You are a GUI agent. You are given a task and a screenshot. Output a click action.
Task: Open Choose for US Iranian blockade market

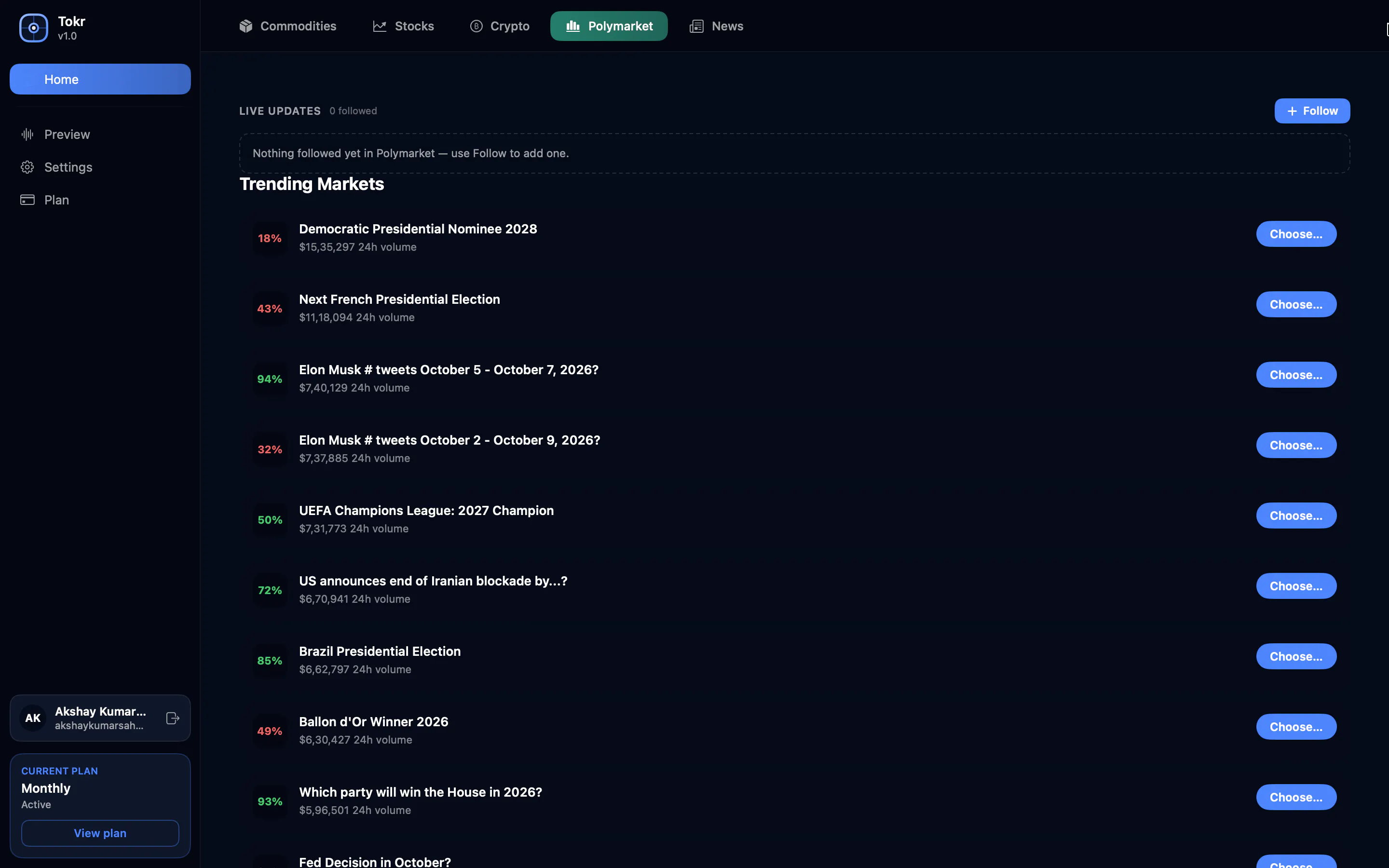click(1296, 586)
